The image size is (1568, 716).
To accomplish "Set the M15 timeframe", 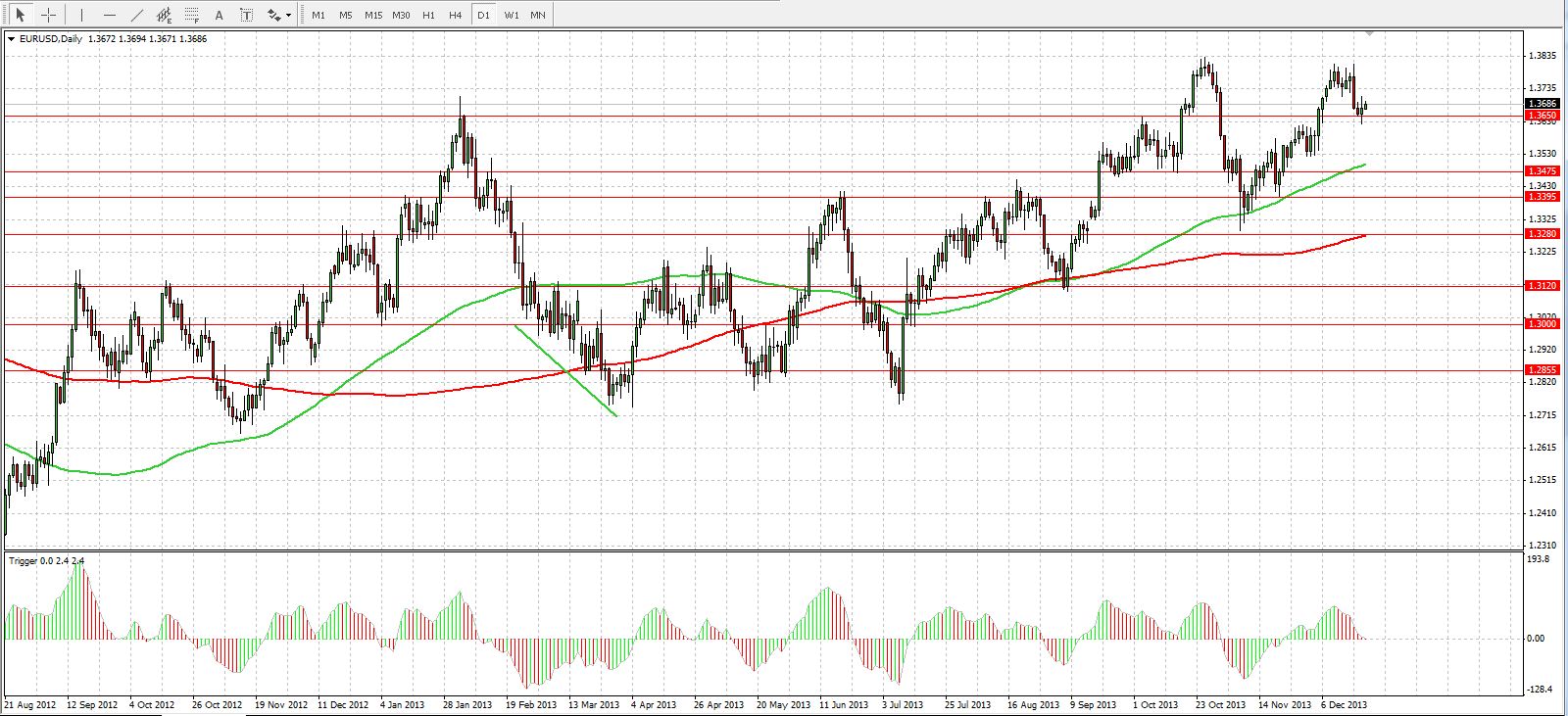I will point(373,15).
